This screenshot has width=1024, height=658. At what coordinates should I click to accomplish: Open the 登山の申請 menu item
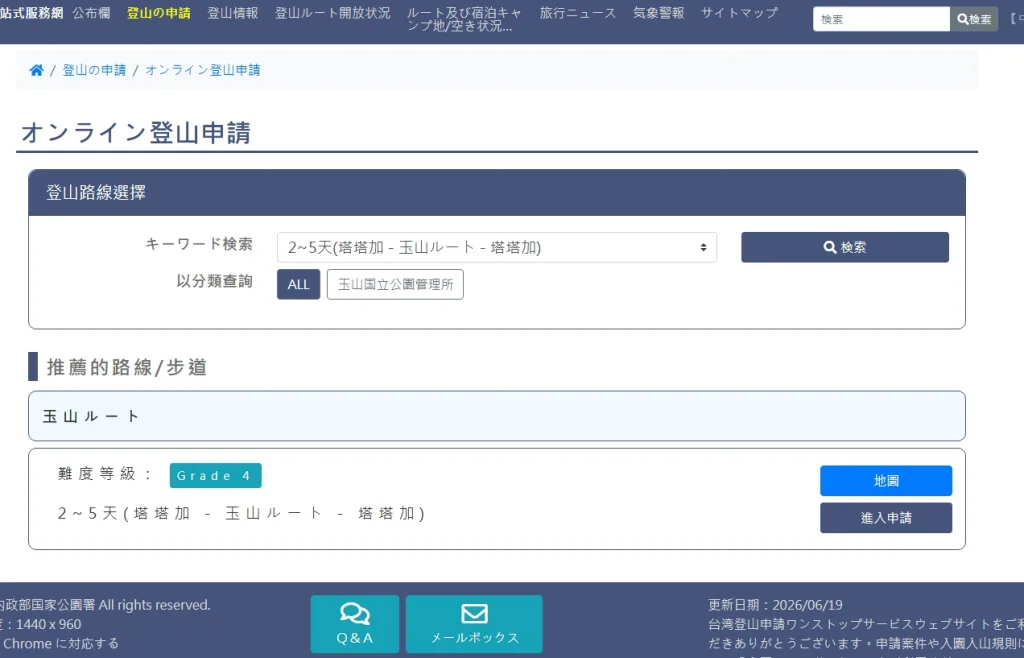(x=159, y=13)
